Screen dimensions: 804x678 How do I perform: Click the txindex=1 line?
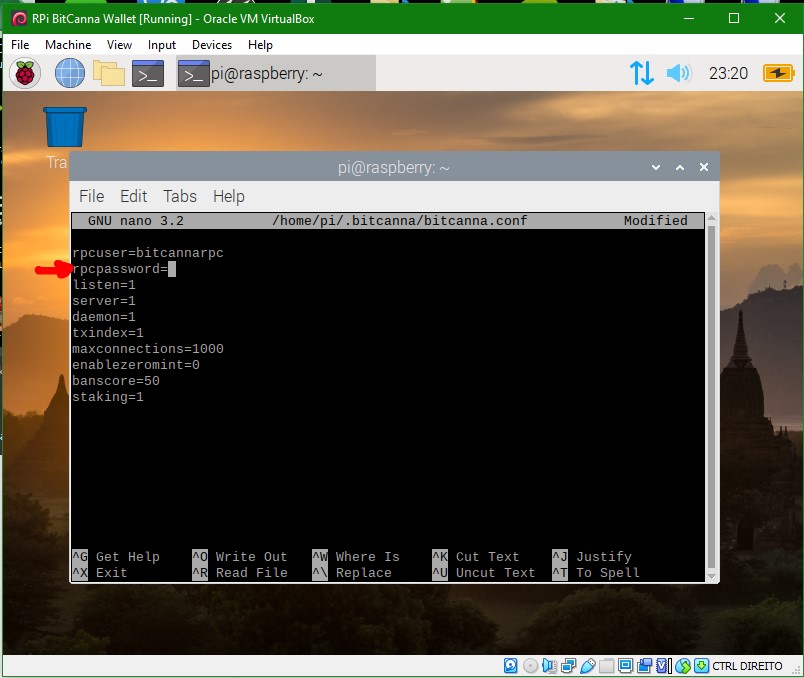pos(108,332)
